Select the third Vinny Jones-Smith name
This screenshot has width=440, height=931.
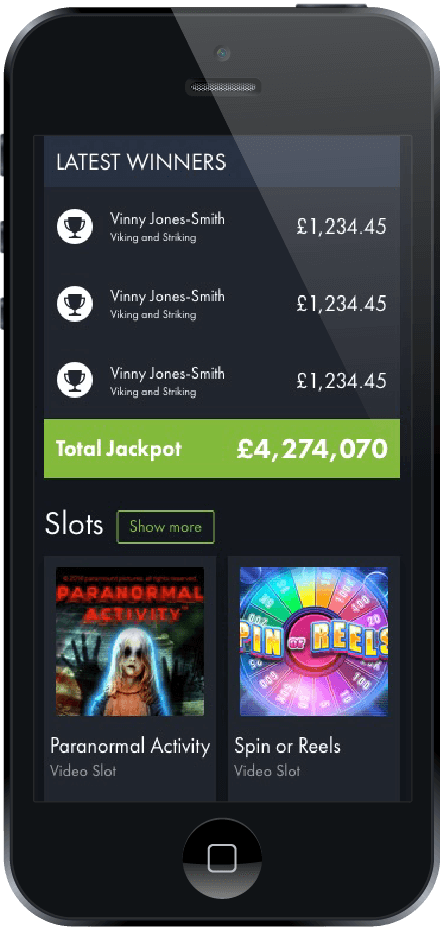pyautogui.click(x=167, y=373)
